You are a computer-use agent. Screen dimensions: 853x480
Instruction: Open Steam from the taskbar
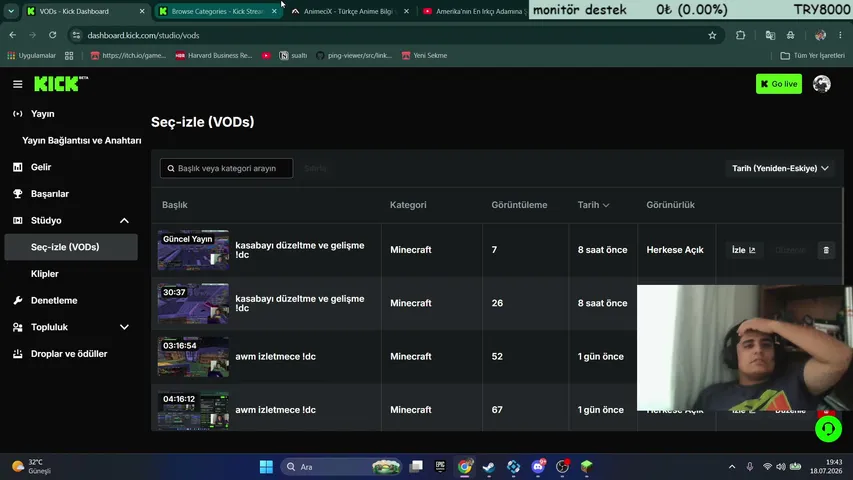coord(489,466)
